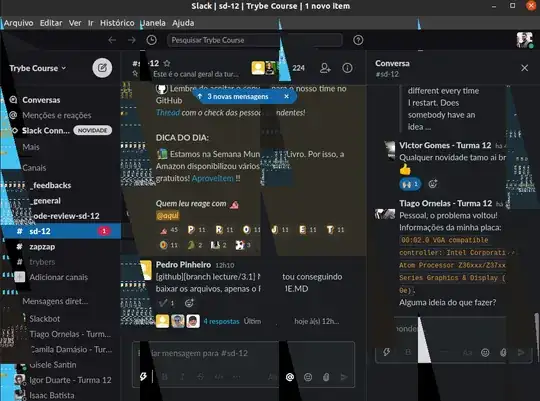The image size is (540, 401).
Task: Select the sd-12 channel
Action: [61, 231]
